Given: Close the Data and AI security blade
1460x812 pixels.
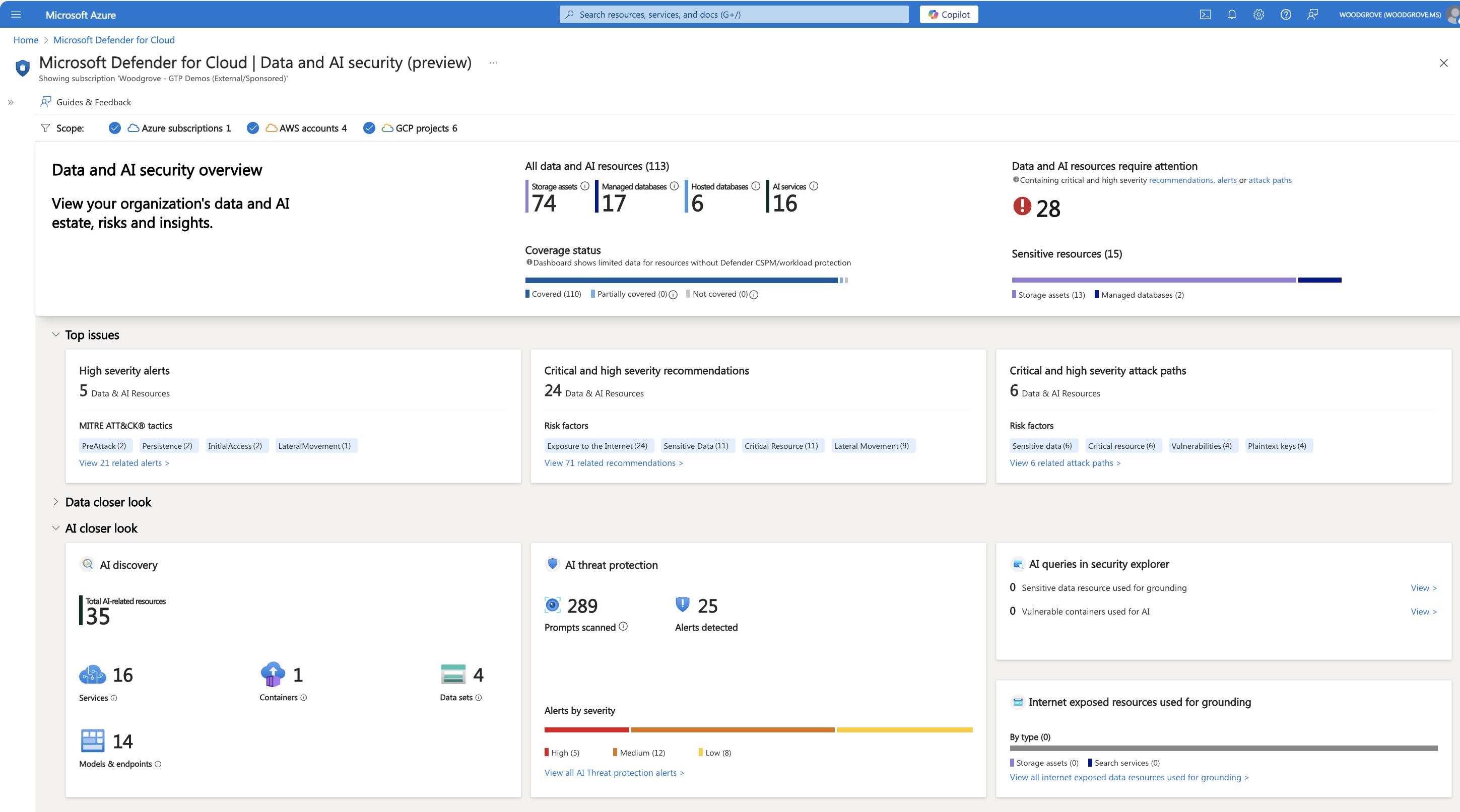Looking at the screenshot, I should (1443, 63).
